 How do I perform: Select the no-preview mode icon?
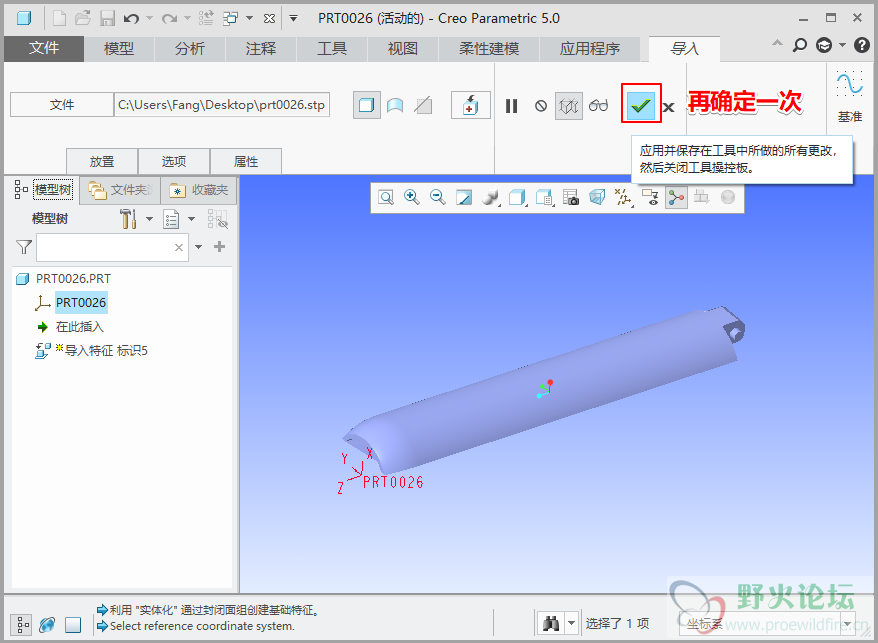click(541, 106)
